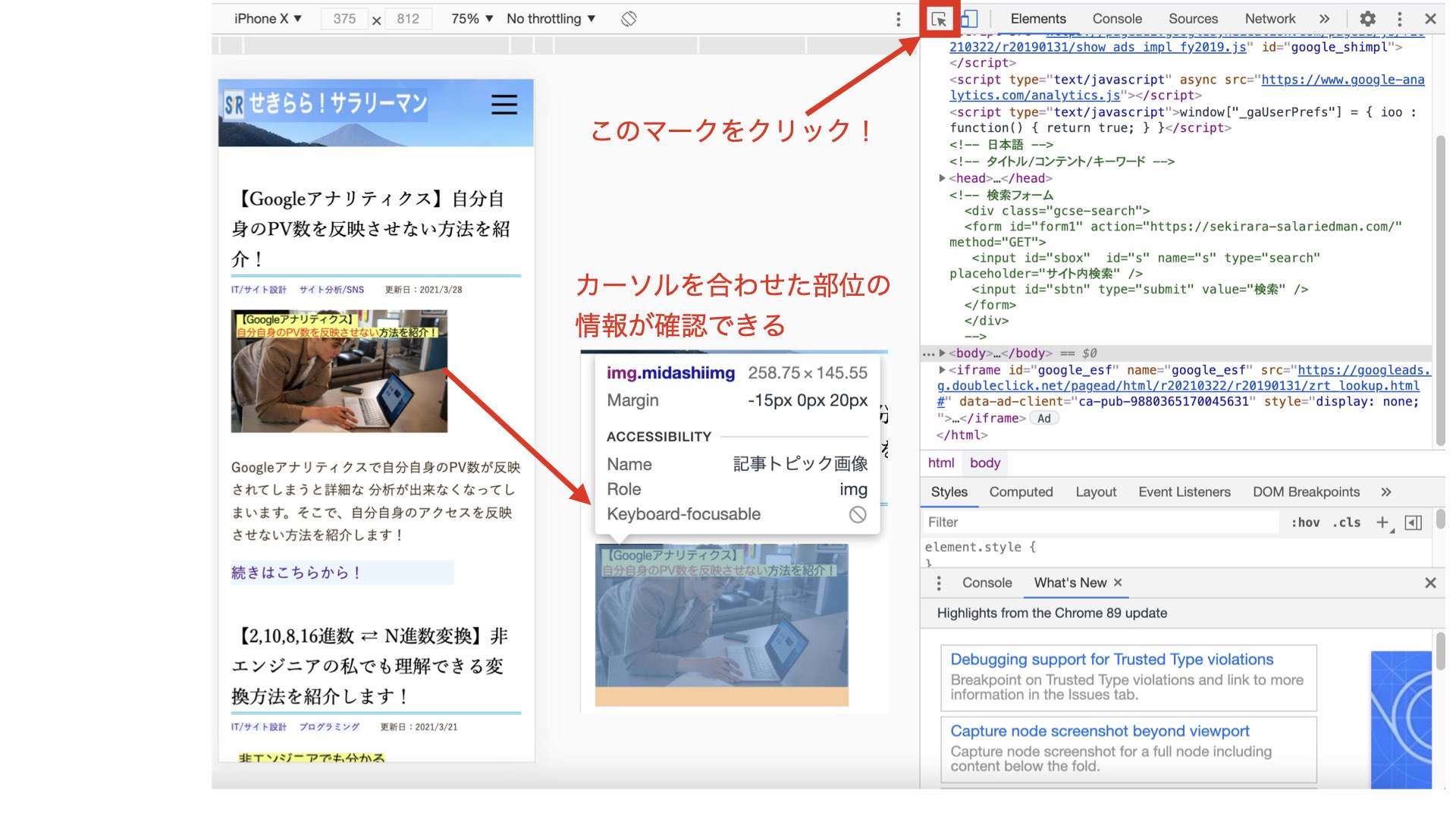Click the first article thumbnail image
The image size is (1456, 819).
(339, 371)
